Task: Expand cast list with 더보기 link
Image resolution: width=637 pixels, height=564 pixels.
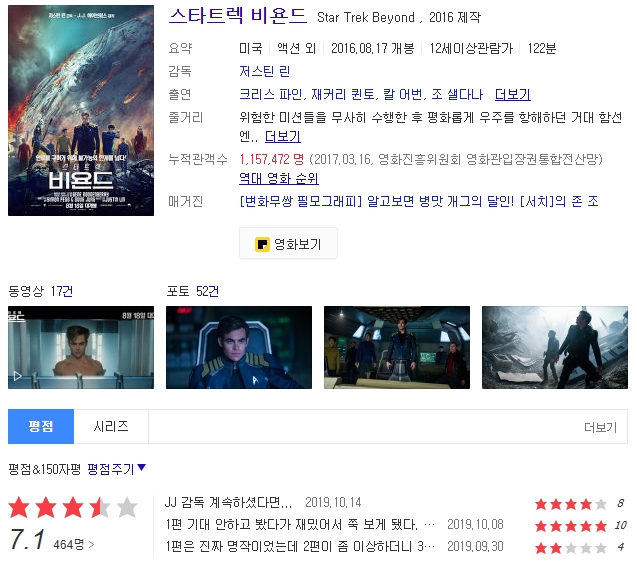Action: (x=512, y=95)
